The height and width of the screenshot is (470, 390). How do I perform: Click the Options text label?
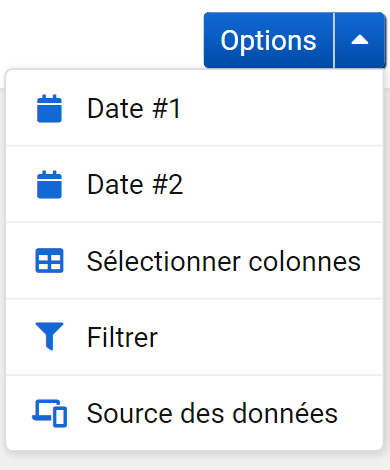268,41
